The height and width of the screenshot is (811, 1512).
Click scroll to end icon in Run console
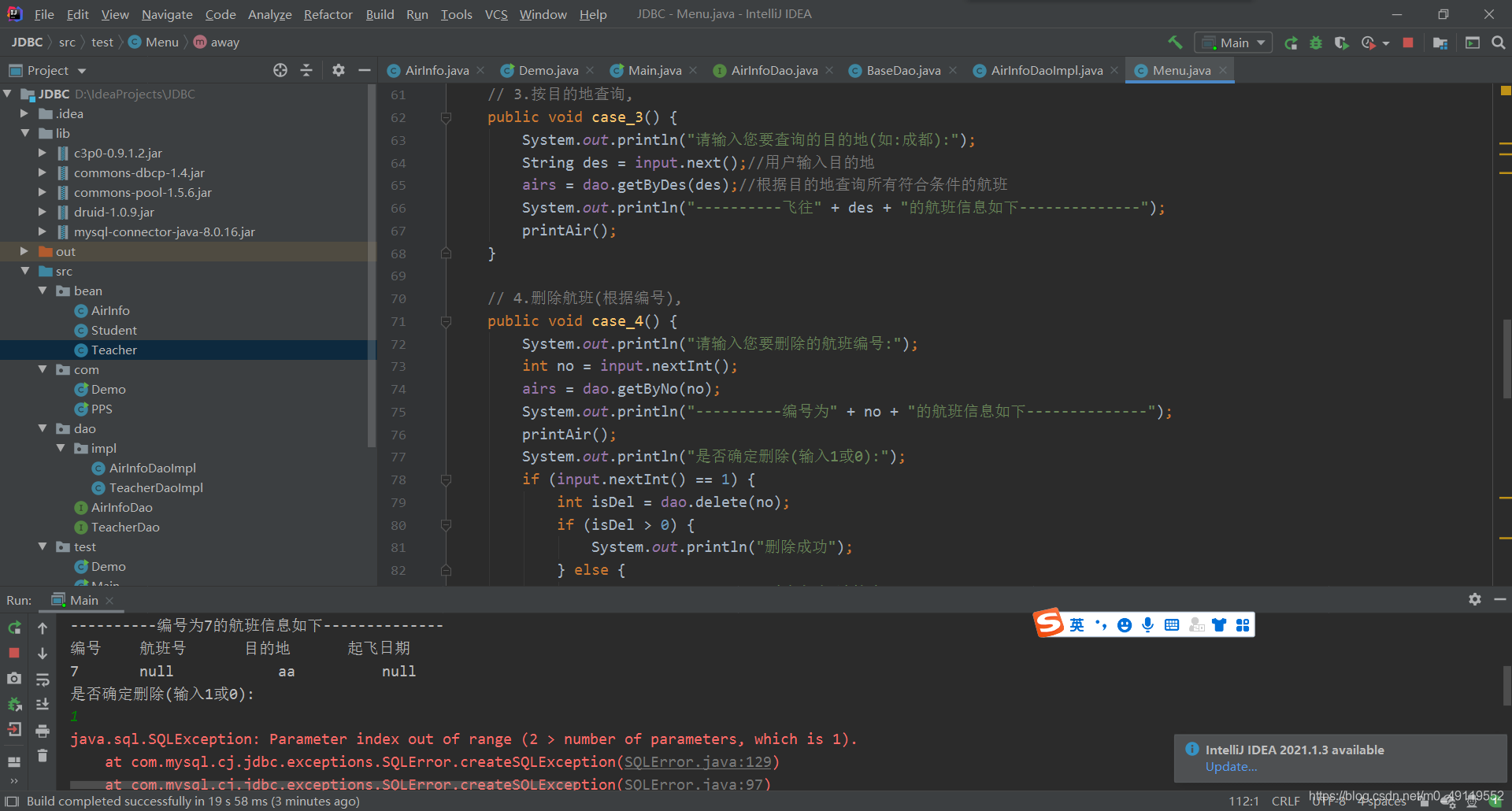click(43, 704)
